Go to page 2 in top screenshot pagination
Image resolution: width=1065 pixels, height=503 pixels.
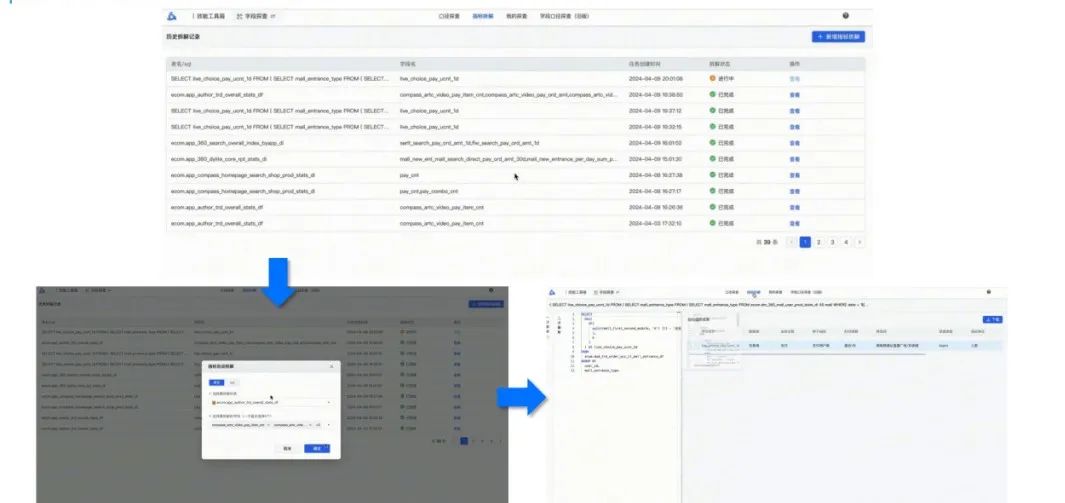coord(818,242)
